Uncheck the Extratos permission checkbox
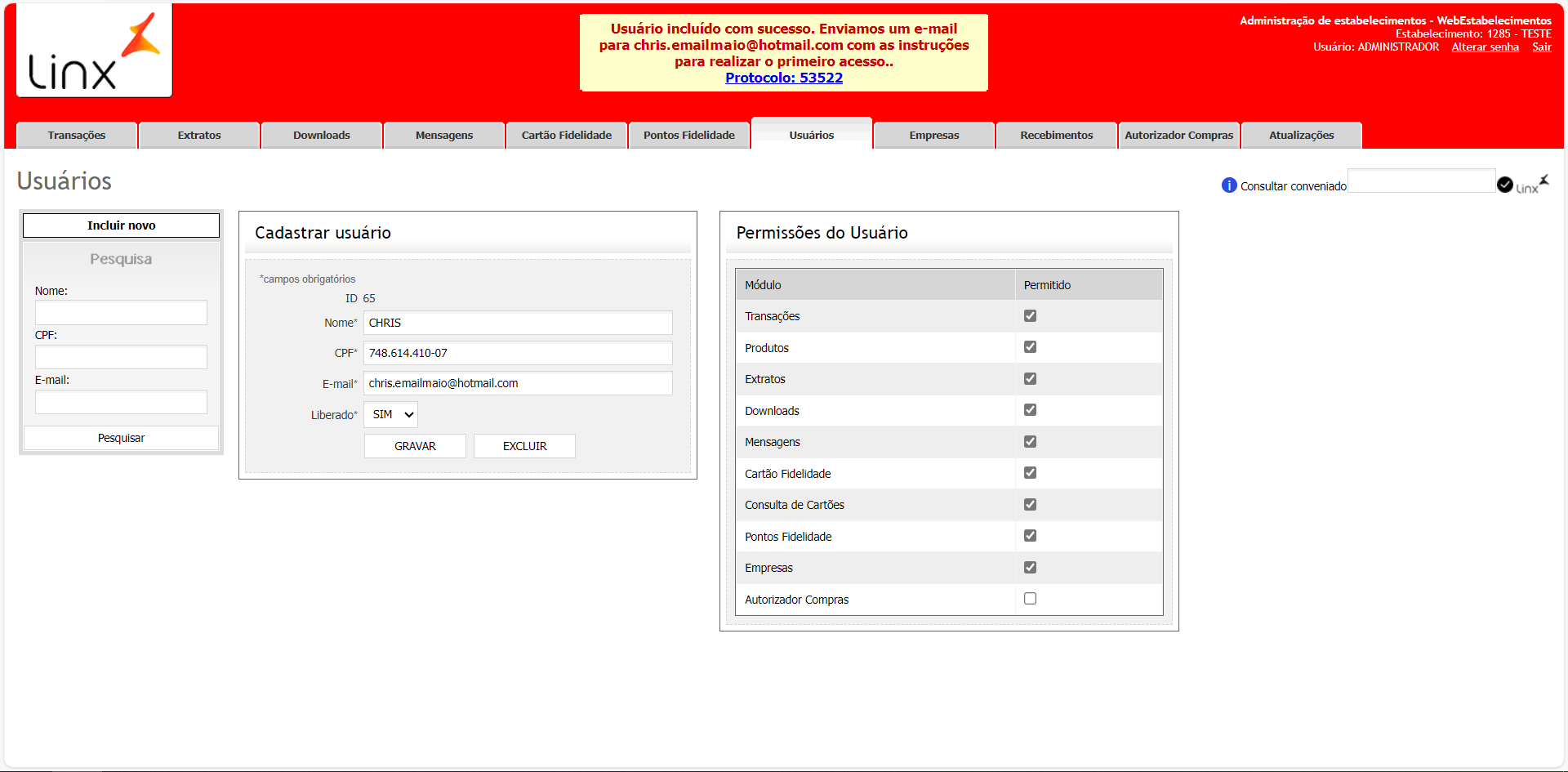The width and height of the screenshot is (1568, 772). pos(1030,378)
